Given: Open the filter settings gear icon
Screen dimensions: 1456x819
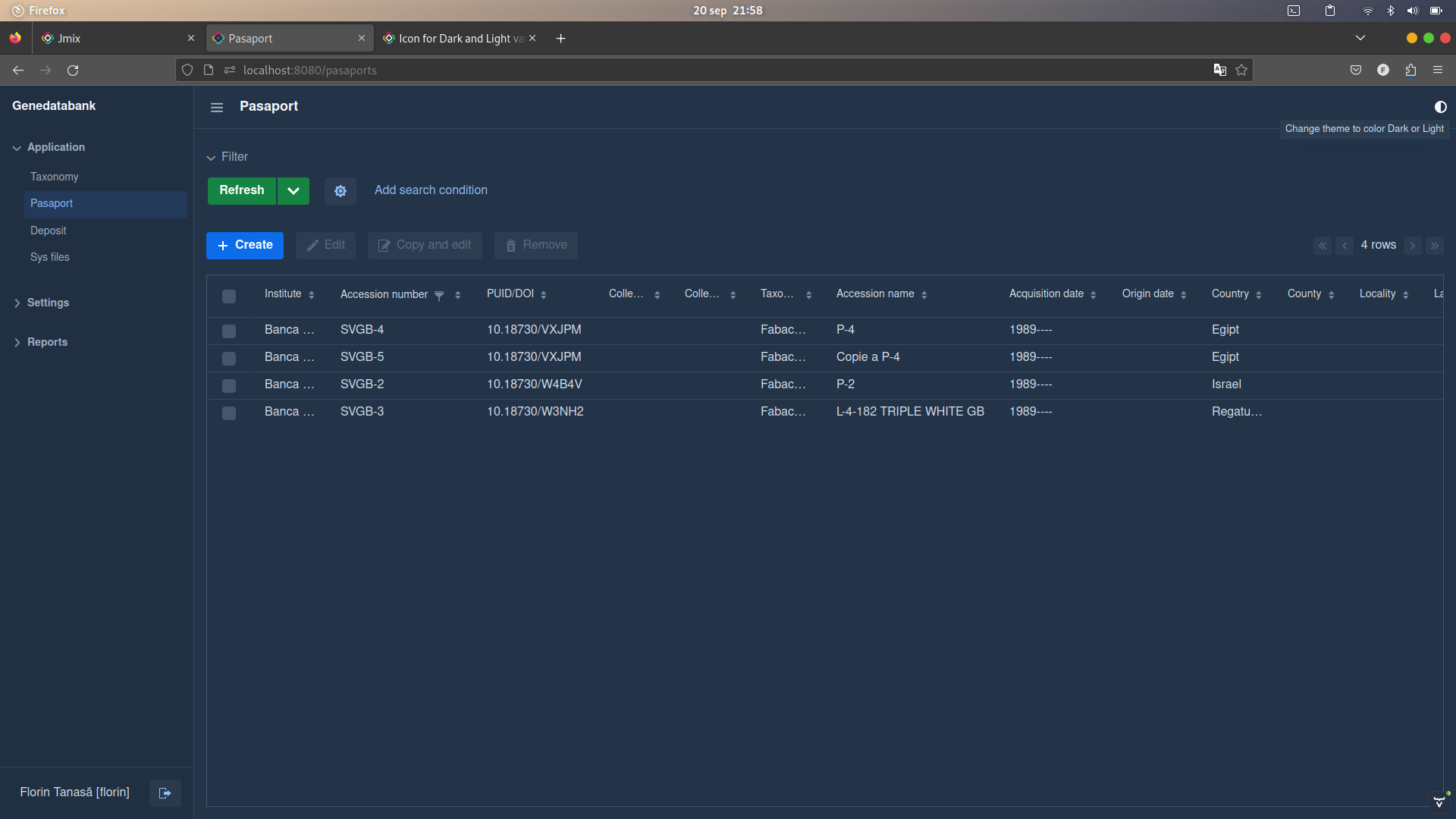Looking at the screenshot, I should (x=340, y=191).
